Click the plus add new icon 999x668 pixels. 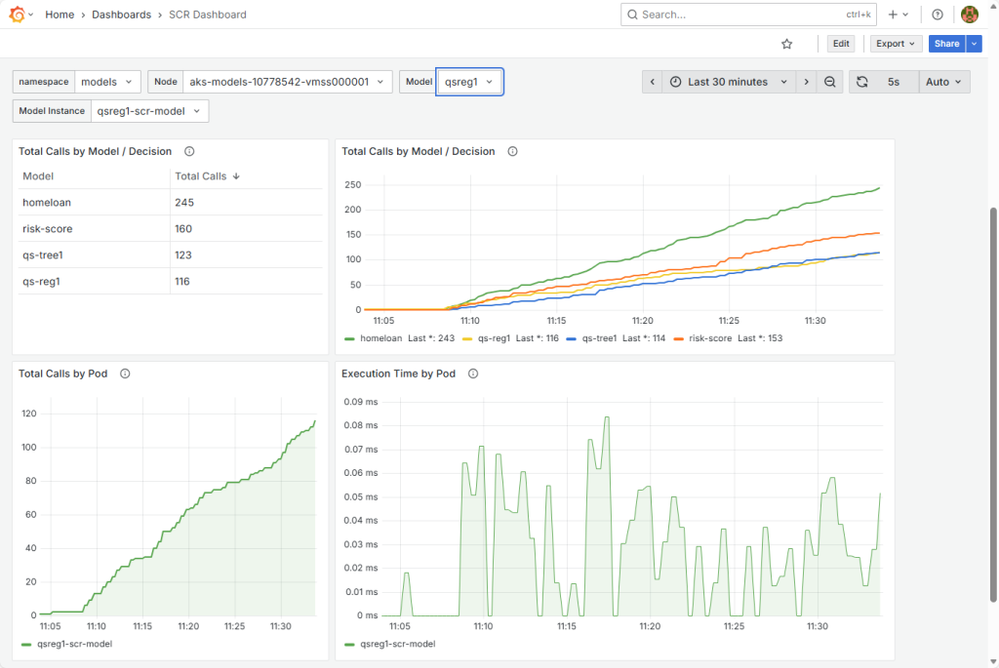[x=893, y=14]
